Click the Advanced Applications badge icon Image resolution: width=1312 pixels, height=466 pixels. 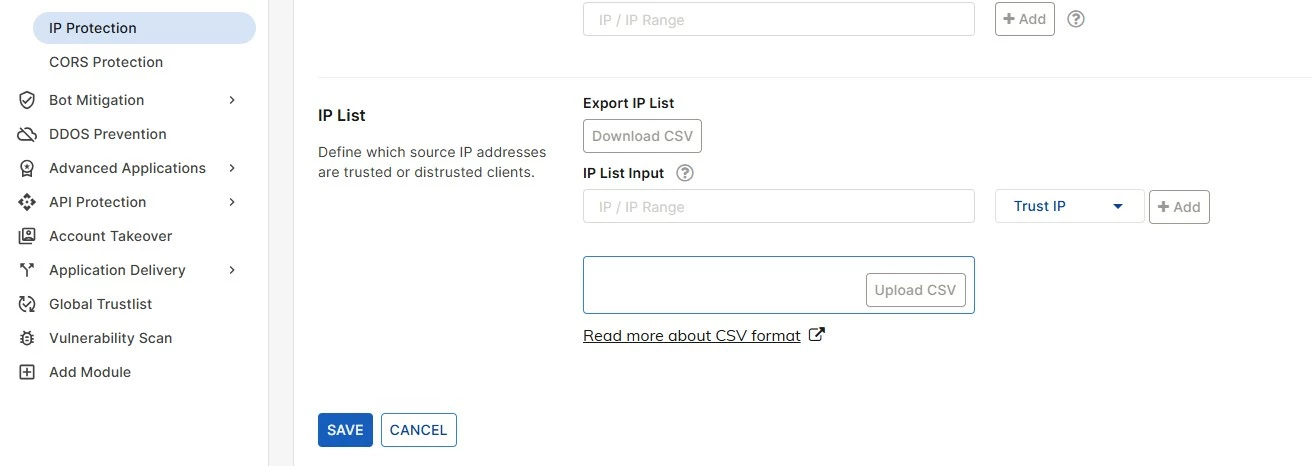tap(28, 168)
